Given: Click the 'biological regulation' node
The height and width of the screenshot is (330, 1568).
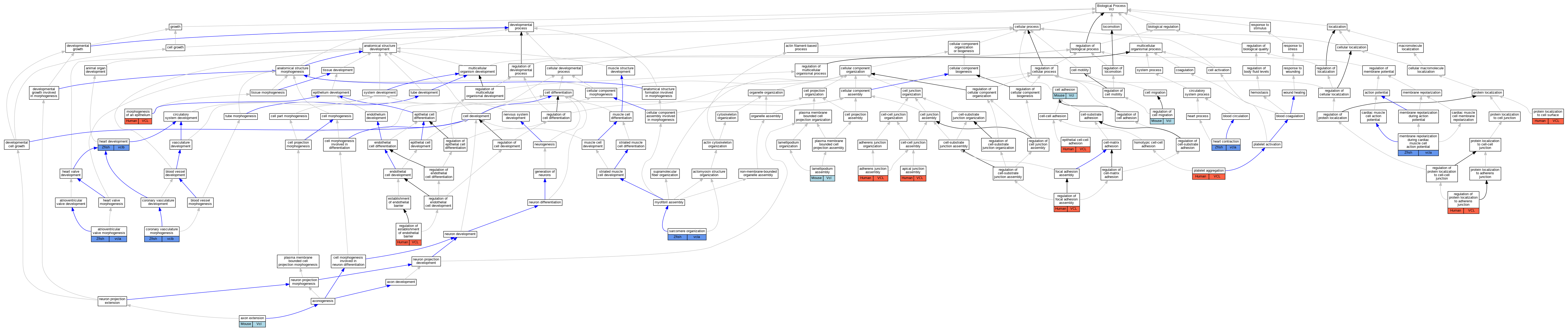Looking at the screenshot, I should [1163, 27].
